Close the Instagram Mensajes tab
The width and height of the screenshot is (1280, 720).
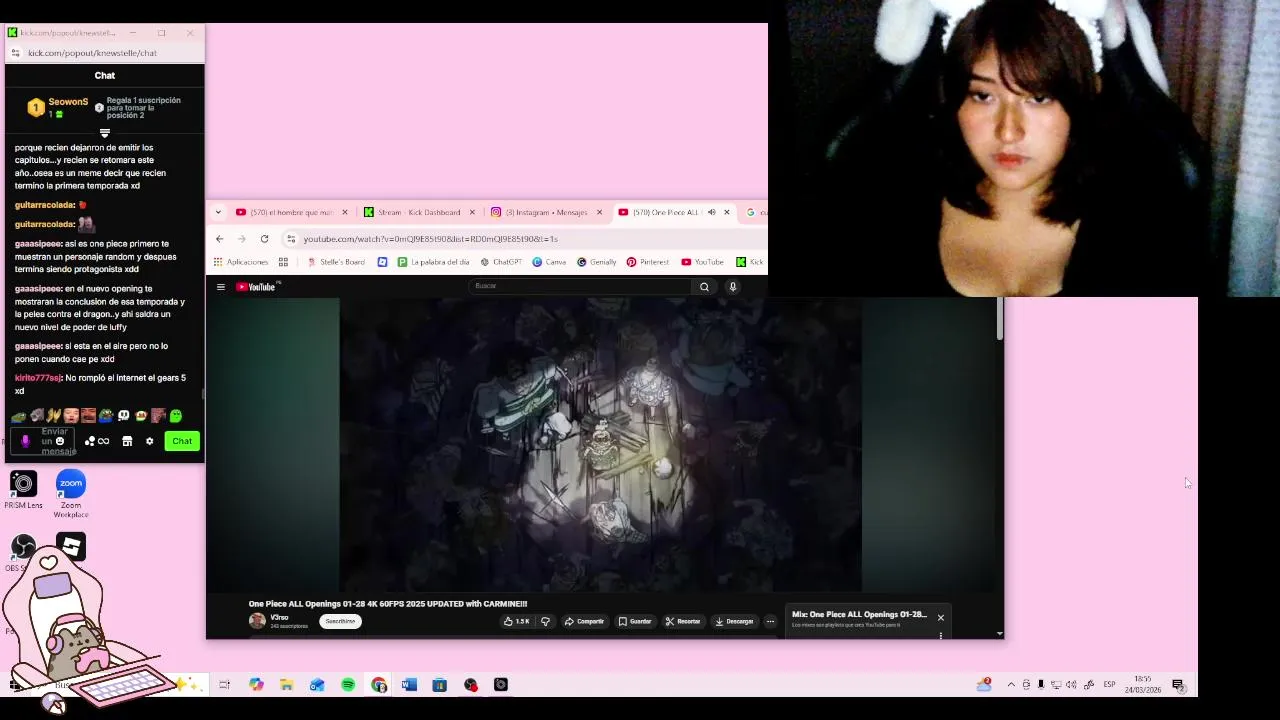[599, 212]
